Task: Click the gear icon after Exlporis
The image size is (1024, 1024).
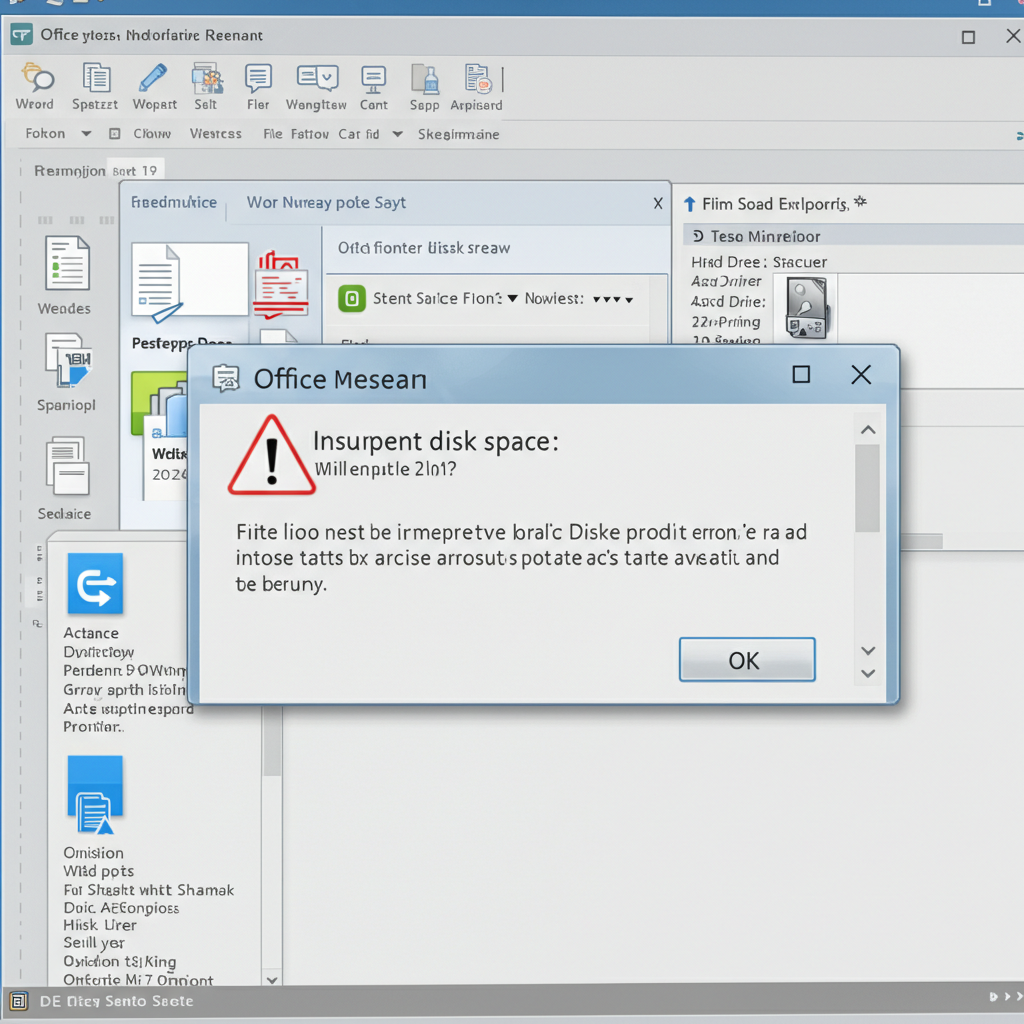Action: pyautogui.click(x=860, y=202)
